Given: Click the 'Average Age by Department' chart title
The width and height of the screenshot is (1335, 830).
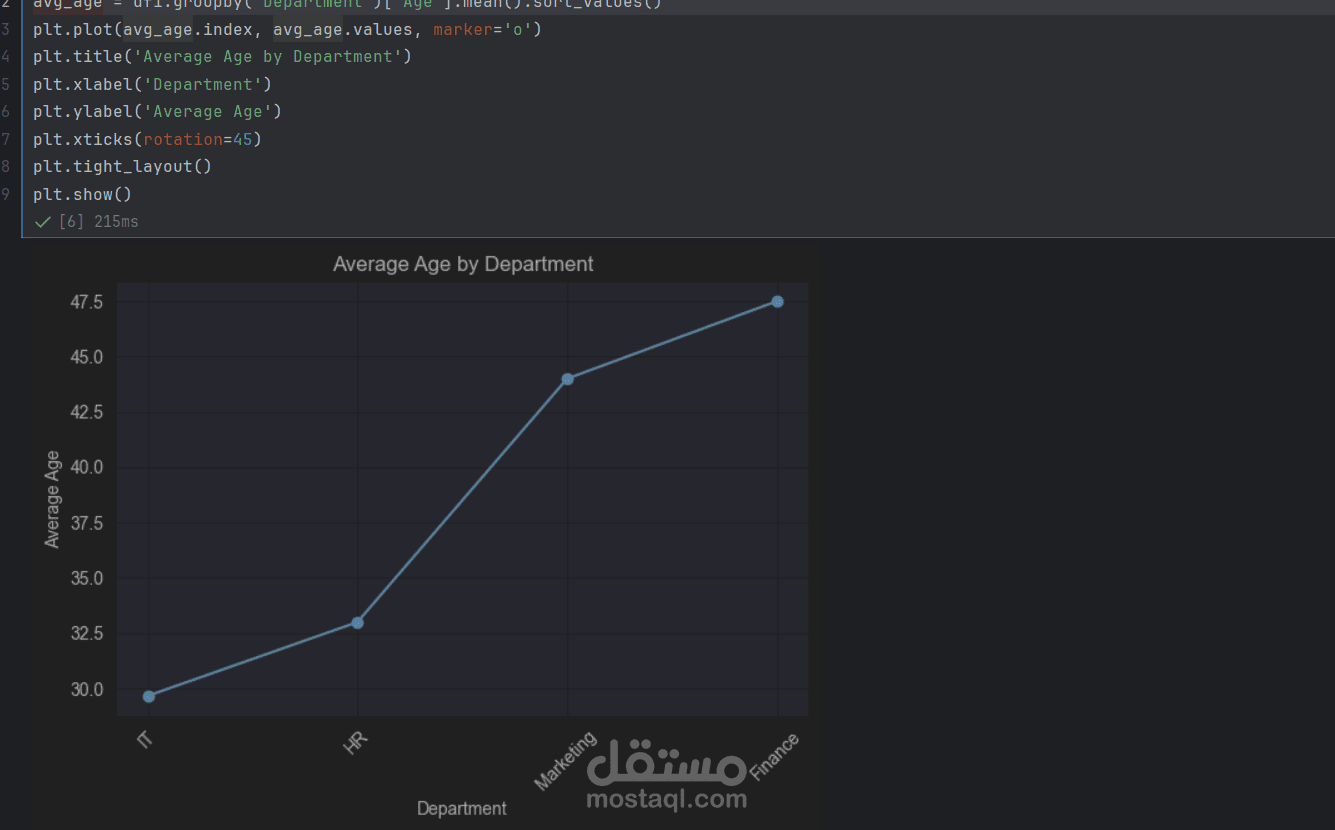Looking at the screenshot, I should coord(463,264).
